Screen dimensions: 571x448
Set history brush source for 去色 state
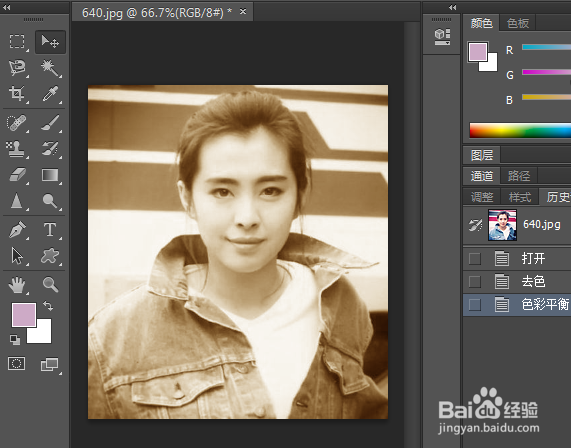(474, 282)
